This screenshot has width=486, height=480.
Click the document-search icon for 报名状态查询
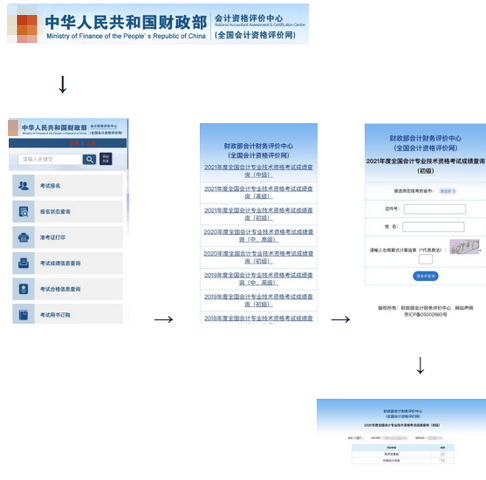(x=23, y=211)
